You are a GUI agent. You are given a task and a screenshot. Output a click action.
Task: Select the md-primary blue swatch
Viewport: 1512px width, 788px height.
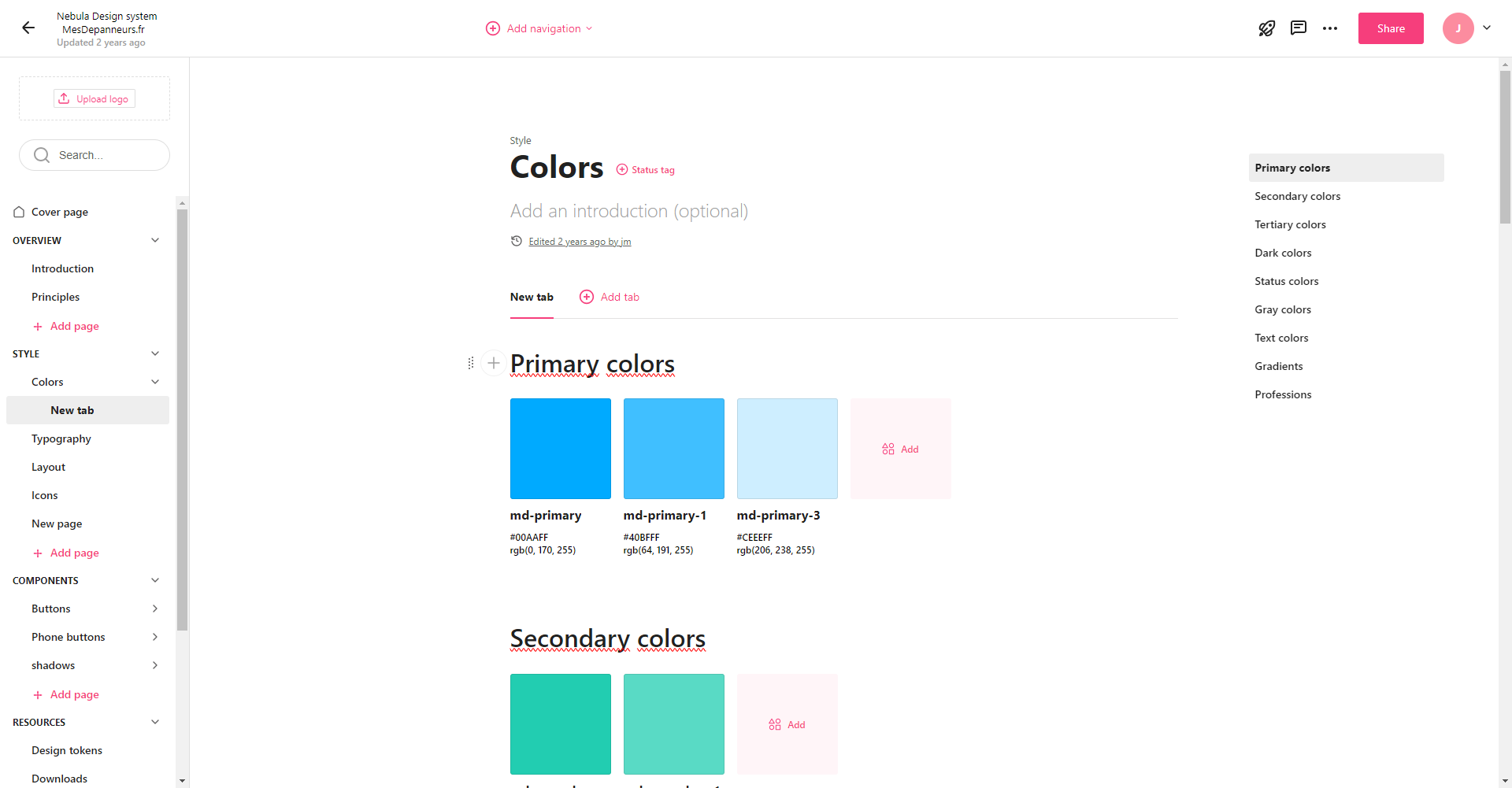click(561, 449)
